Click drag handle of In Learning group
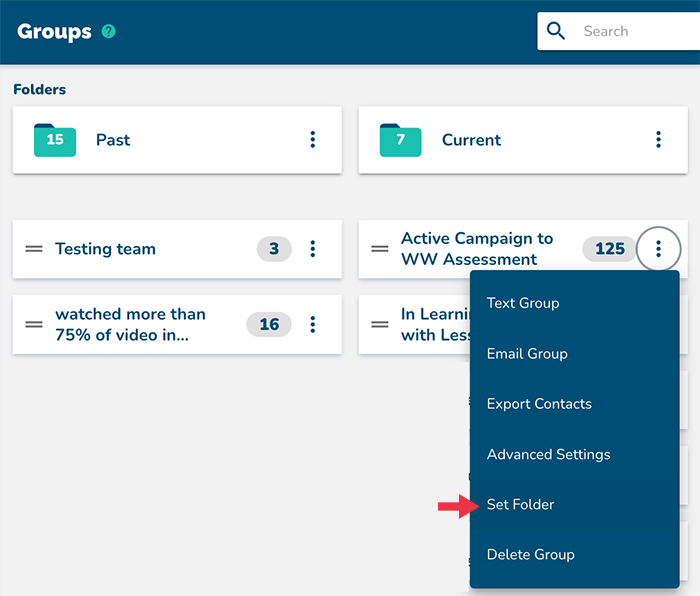The width and height of the screenshot is (700, 596). click(x=380, y=324)
